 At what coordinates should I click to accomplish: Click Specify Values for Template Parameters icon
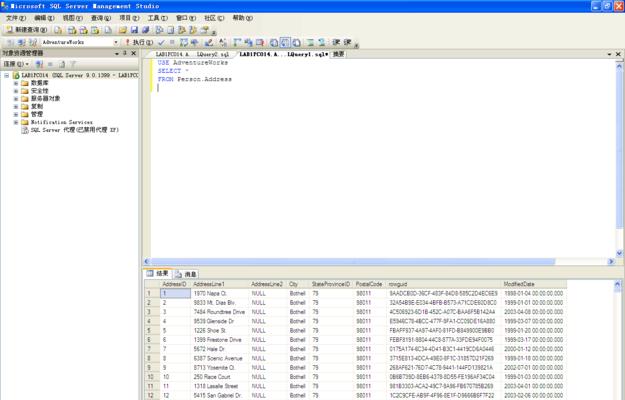click(x=223, y=42)
